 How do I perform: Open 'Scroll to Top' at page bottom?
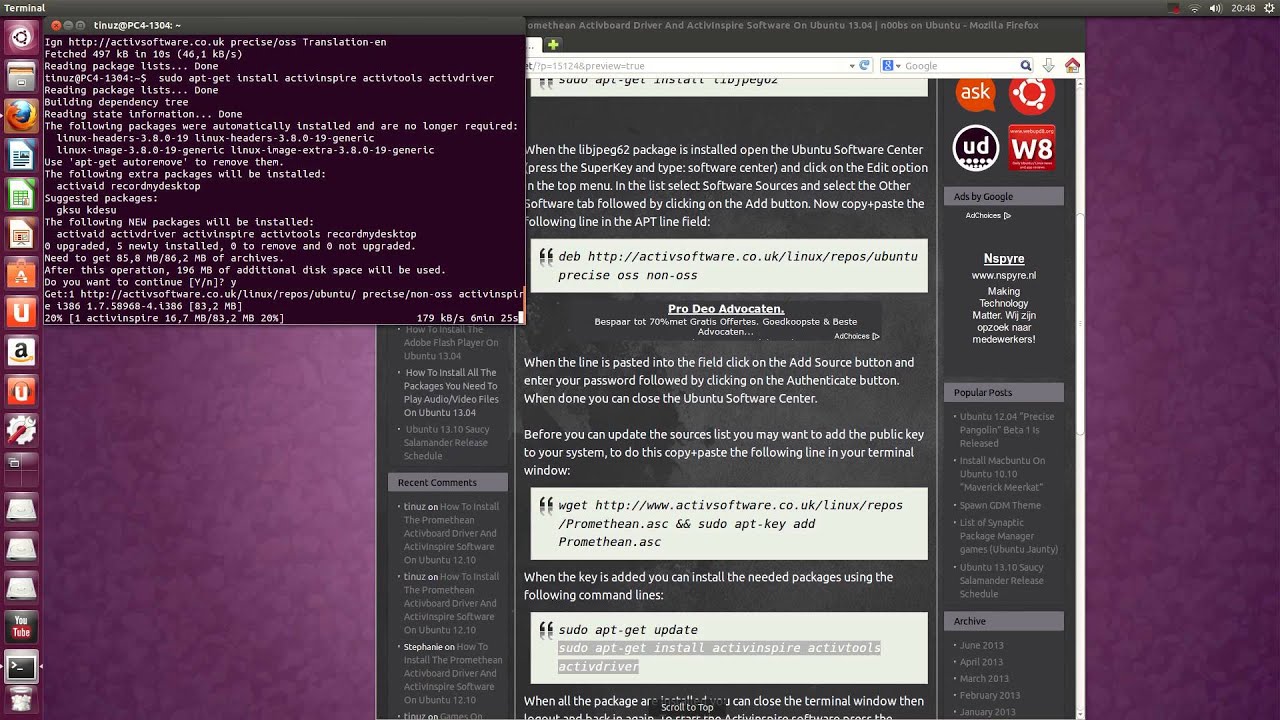coord(687,707)
